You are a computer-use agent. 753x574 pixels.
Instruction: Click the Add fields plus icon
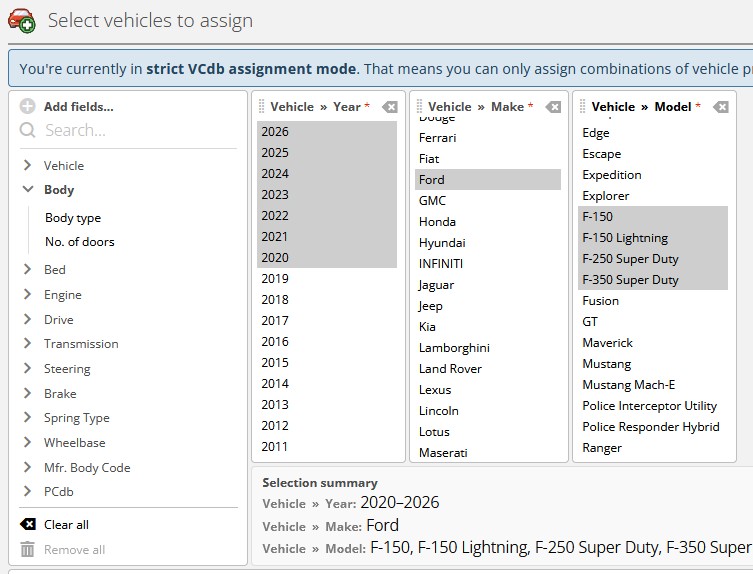coord(27,106)
